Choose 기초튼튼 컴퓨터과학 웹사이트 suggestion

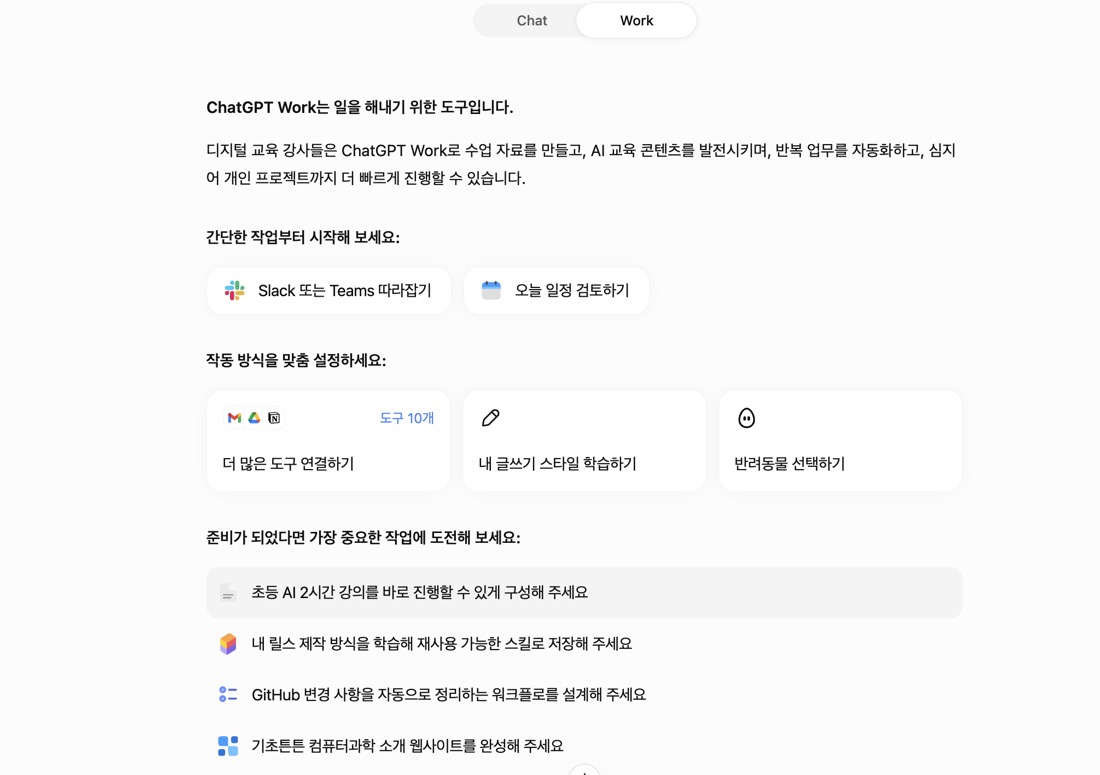[x=584, y=746]
